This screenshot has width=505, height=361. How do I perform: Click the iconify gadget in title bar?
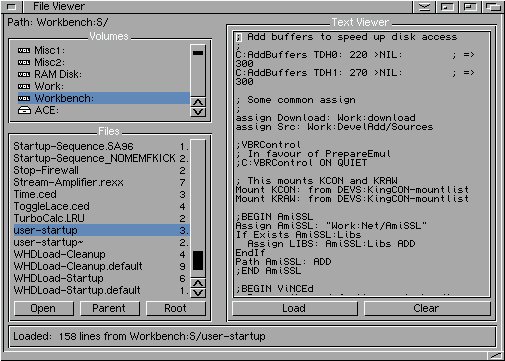(424, 7)
